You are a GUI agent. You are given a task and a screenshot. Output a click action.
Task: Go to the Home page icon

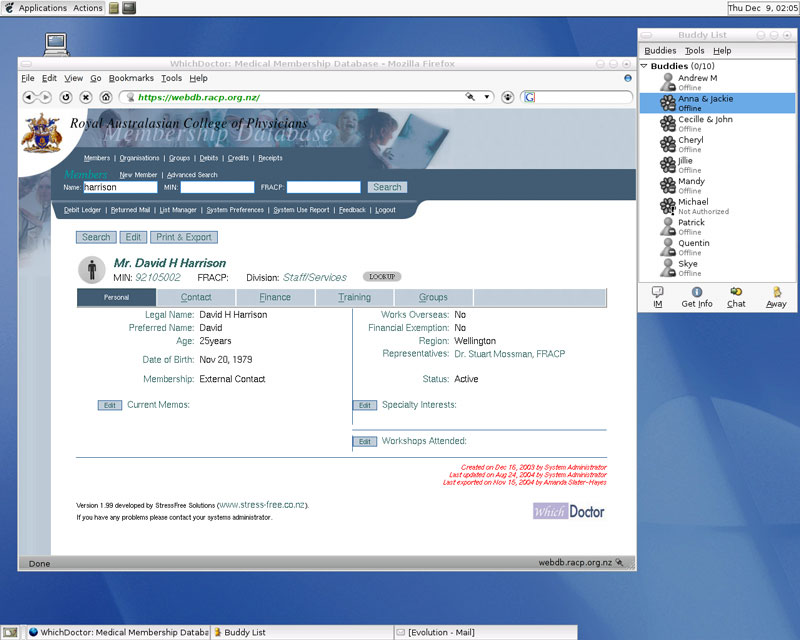pos(106,97)
